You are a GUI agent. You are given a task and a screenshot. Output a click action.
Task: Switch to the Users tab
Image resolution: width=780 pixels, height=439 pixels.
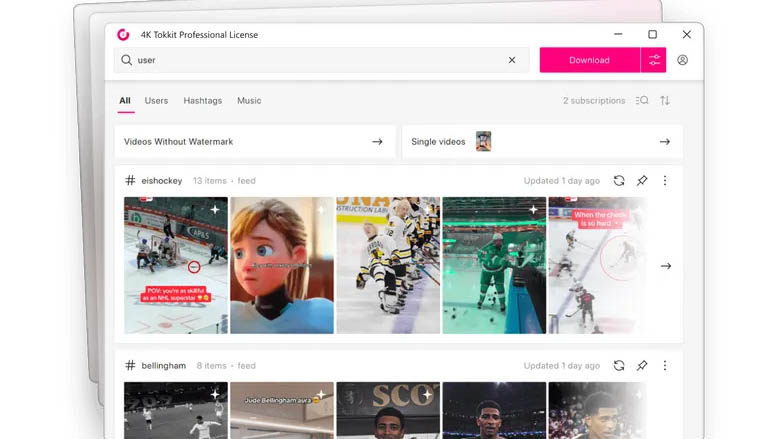[x=156, y=101]
